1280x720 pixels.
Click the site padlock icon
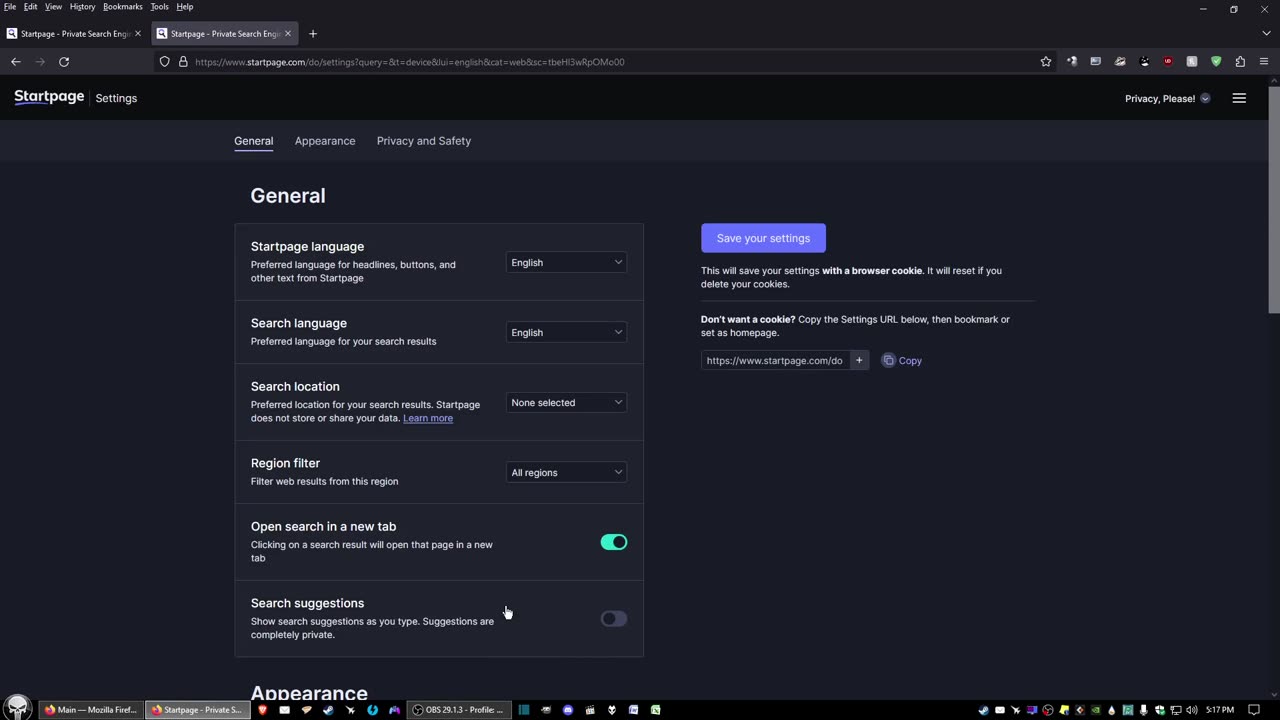pyautogui.click(x=183, y=61)
